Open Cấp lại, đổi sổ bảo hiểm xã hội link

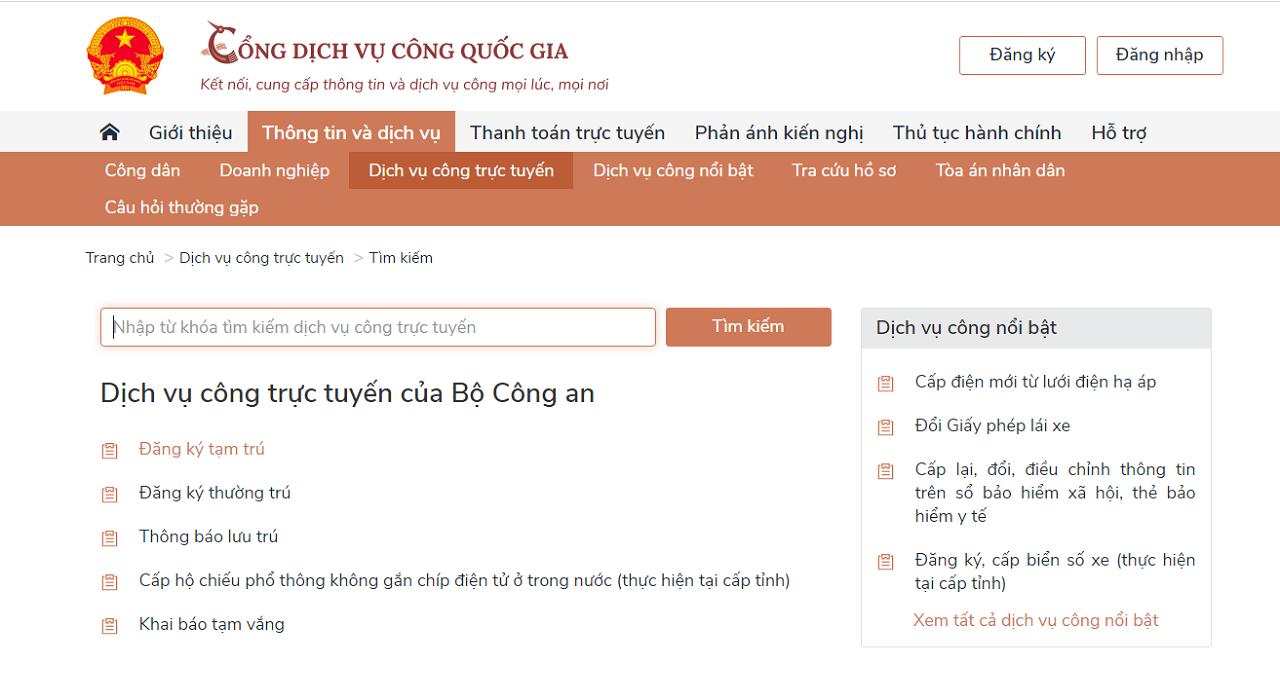click(1055, 493)
